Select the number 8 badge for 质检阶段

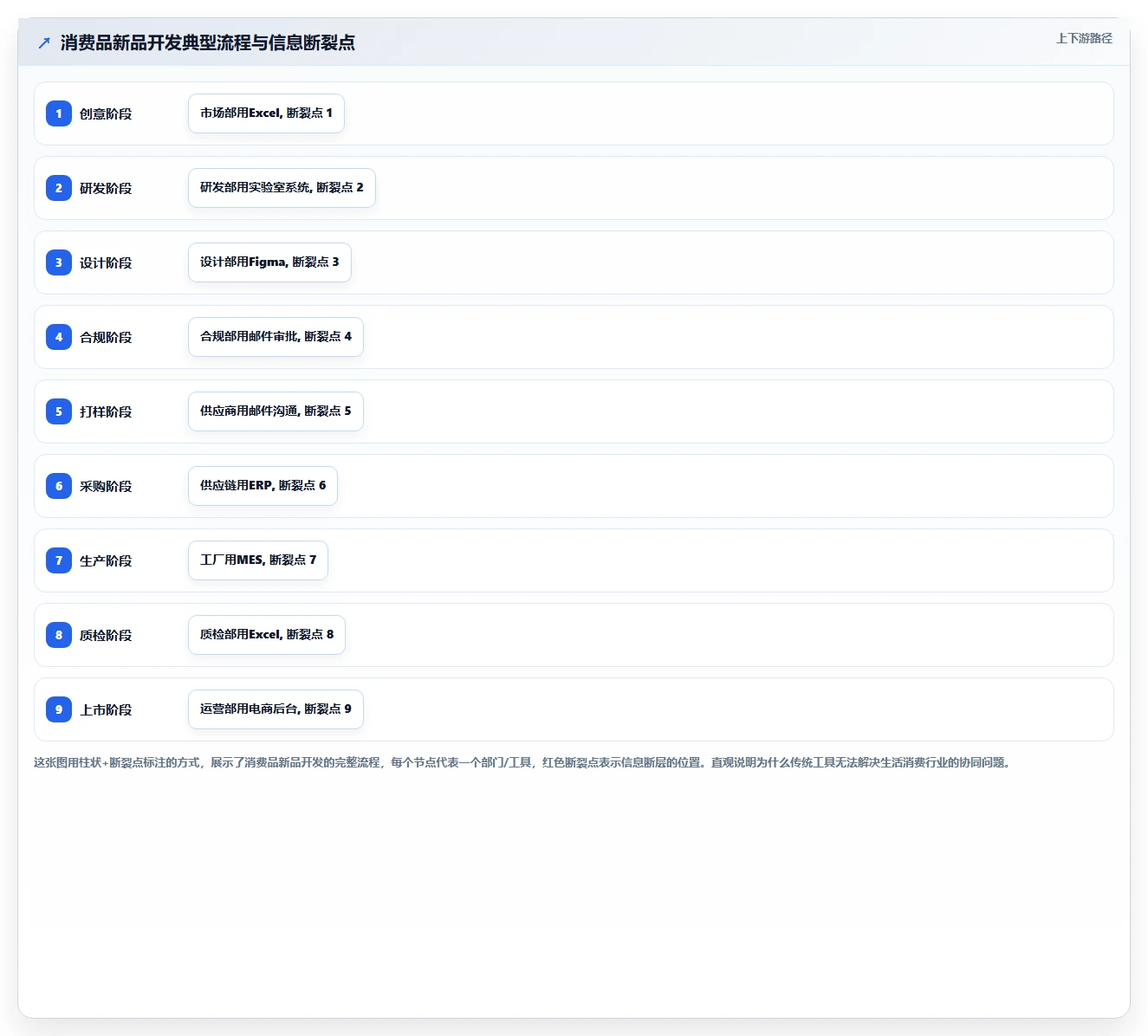tap(59, 635)
